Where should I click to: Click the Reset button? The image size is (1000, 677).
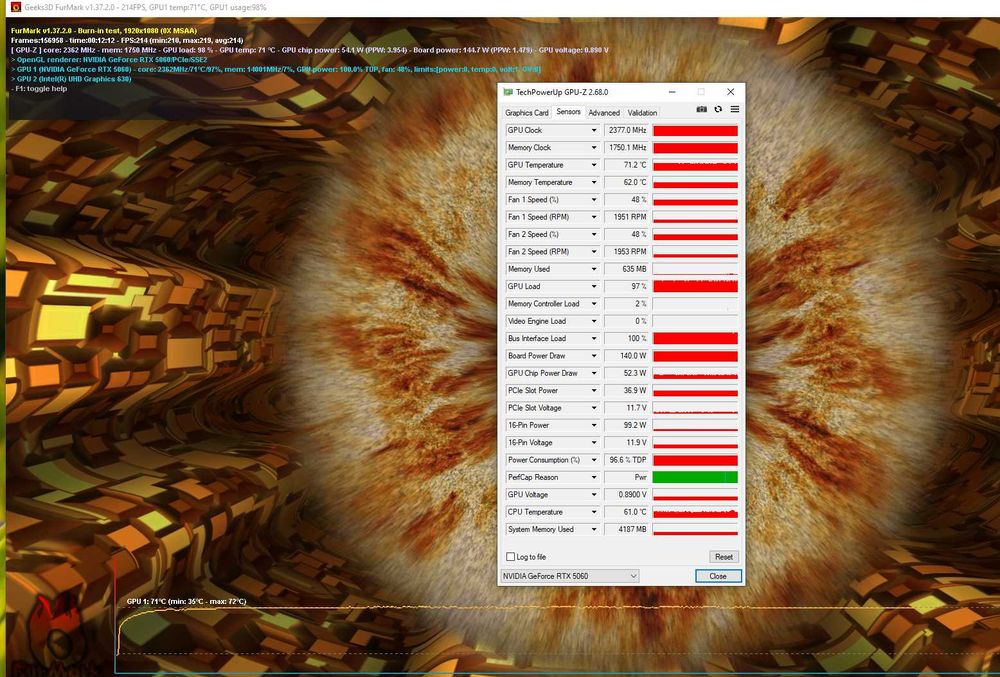pos(724,557)
